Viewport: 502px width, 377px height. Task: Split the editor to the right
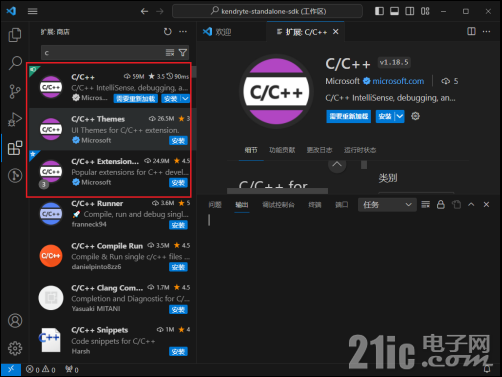click(x=471, y=31)
